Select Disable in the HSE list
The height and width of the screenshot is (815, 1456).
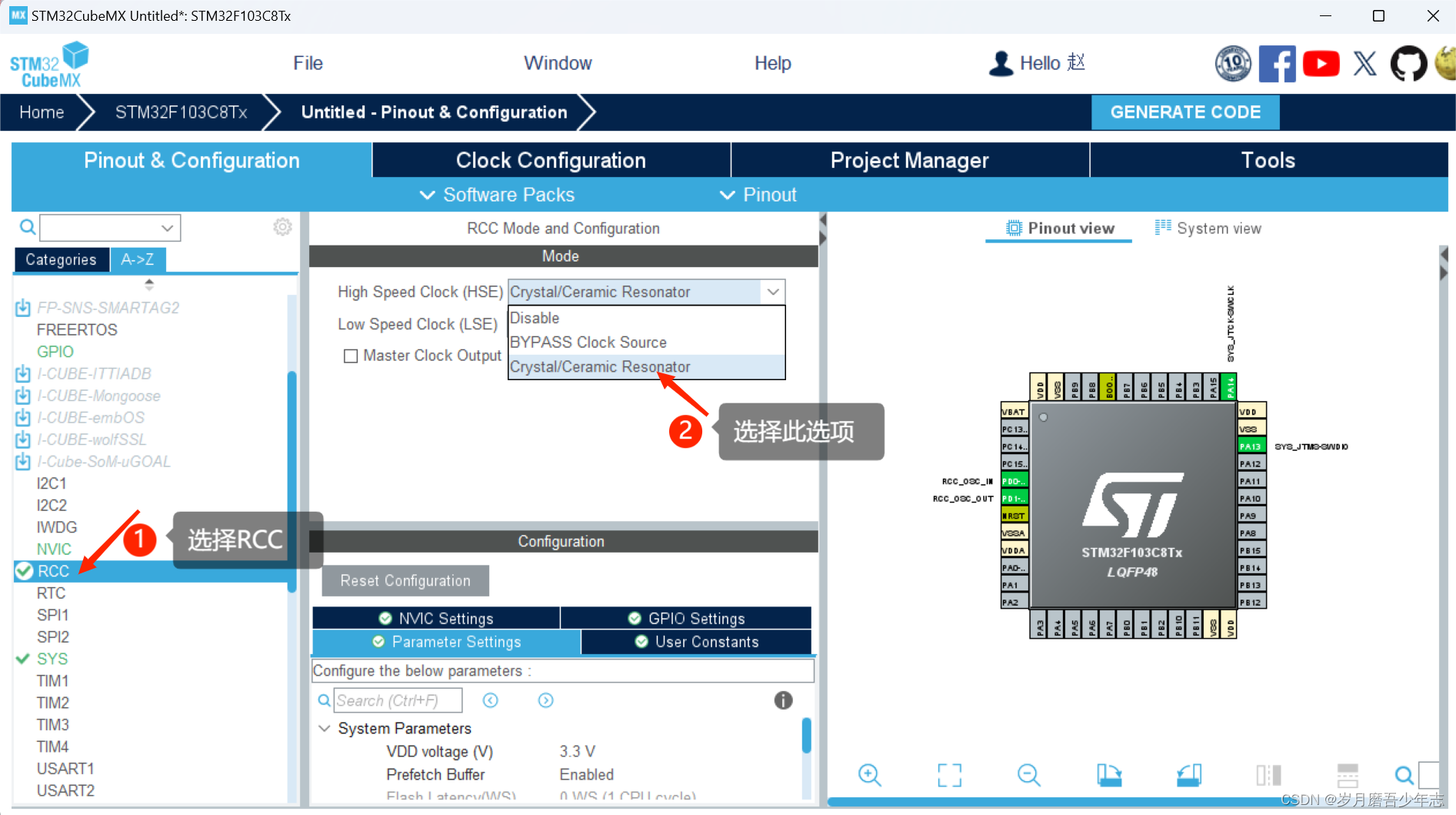[646, 318]
